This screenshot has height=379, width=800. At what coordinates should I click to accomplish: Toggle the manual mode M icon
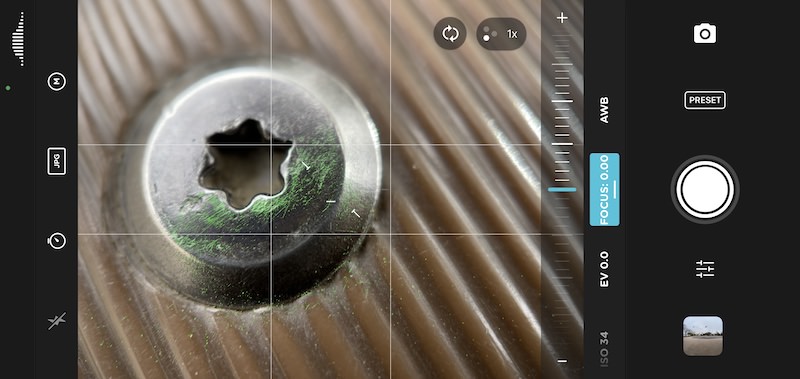pos(57,81)
